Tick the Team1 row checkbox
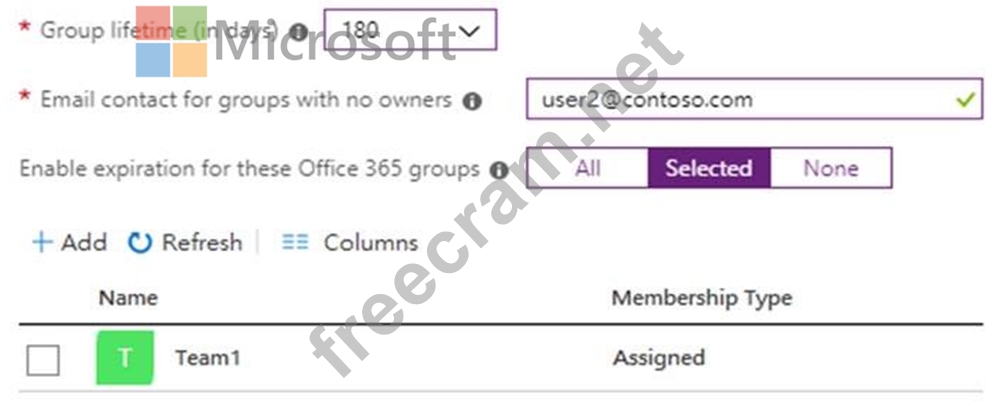 point(43,359)
